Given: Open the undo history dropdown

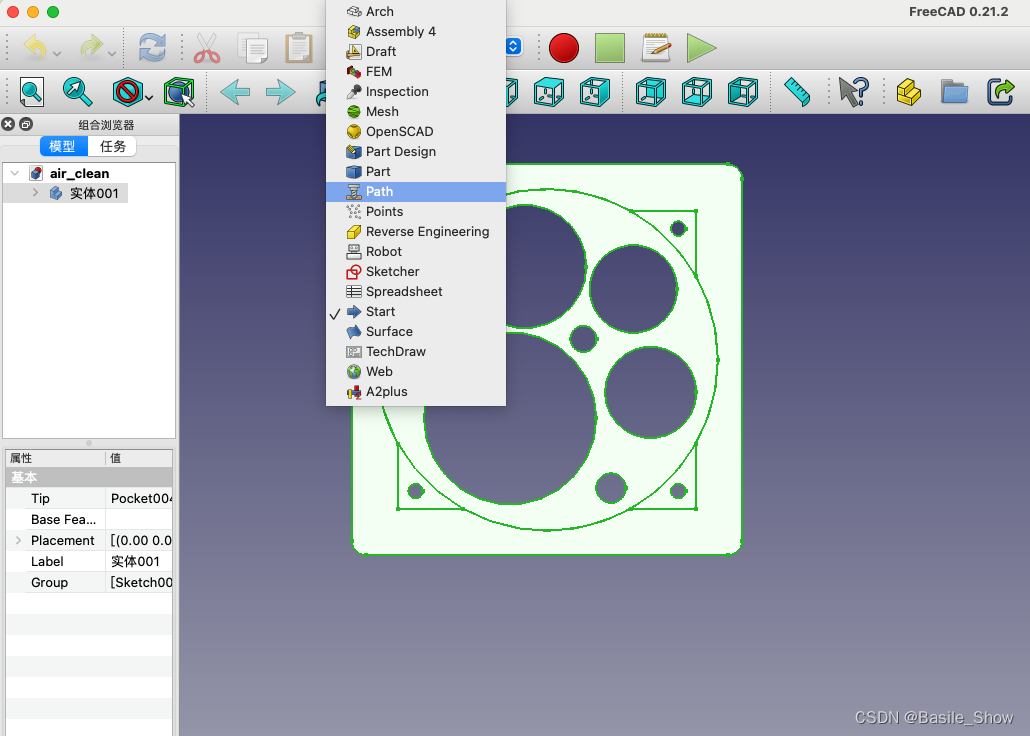Looking at the screenshot, I should 57,53.
